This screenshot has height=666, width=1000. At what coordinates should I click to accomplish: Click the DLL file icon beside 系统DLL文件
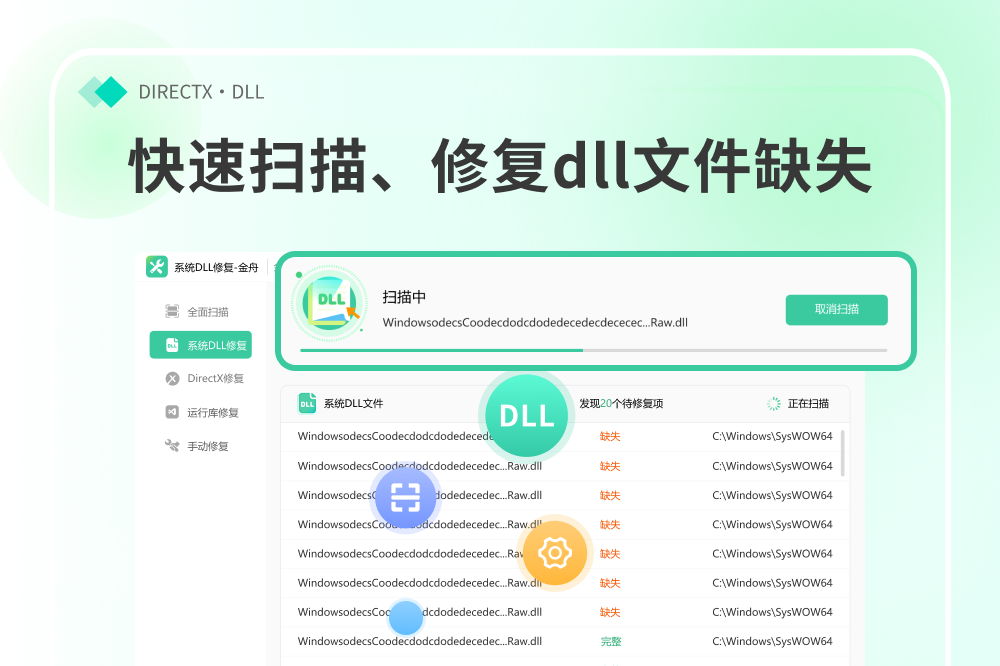tap(307, 403)
